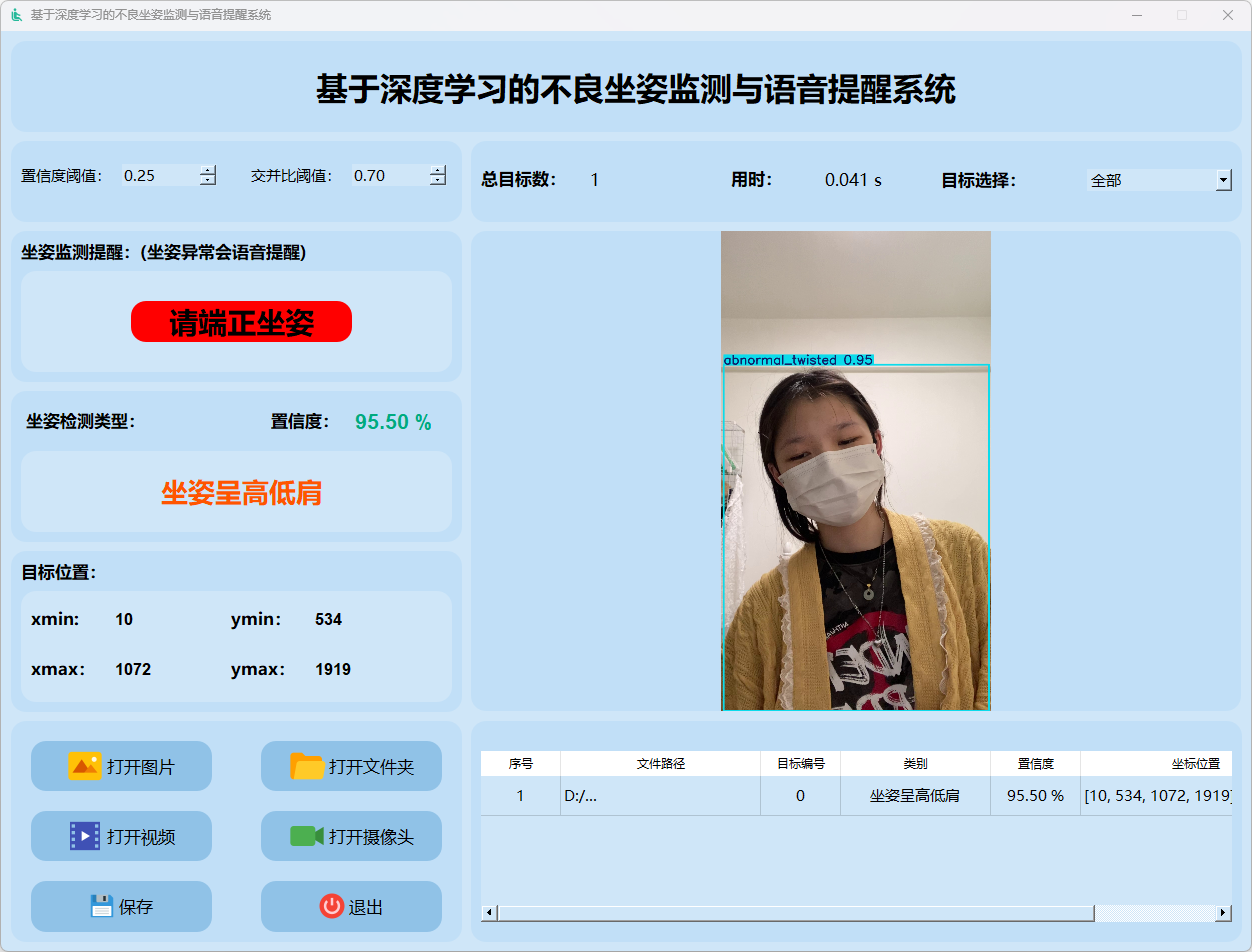This screenshot has height=952, width=1252.
Task: Click the 用时 value 0.041 s
Action: tap(853, 181)
